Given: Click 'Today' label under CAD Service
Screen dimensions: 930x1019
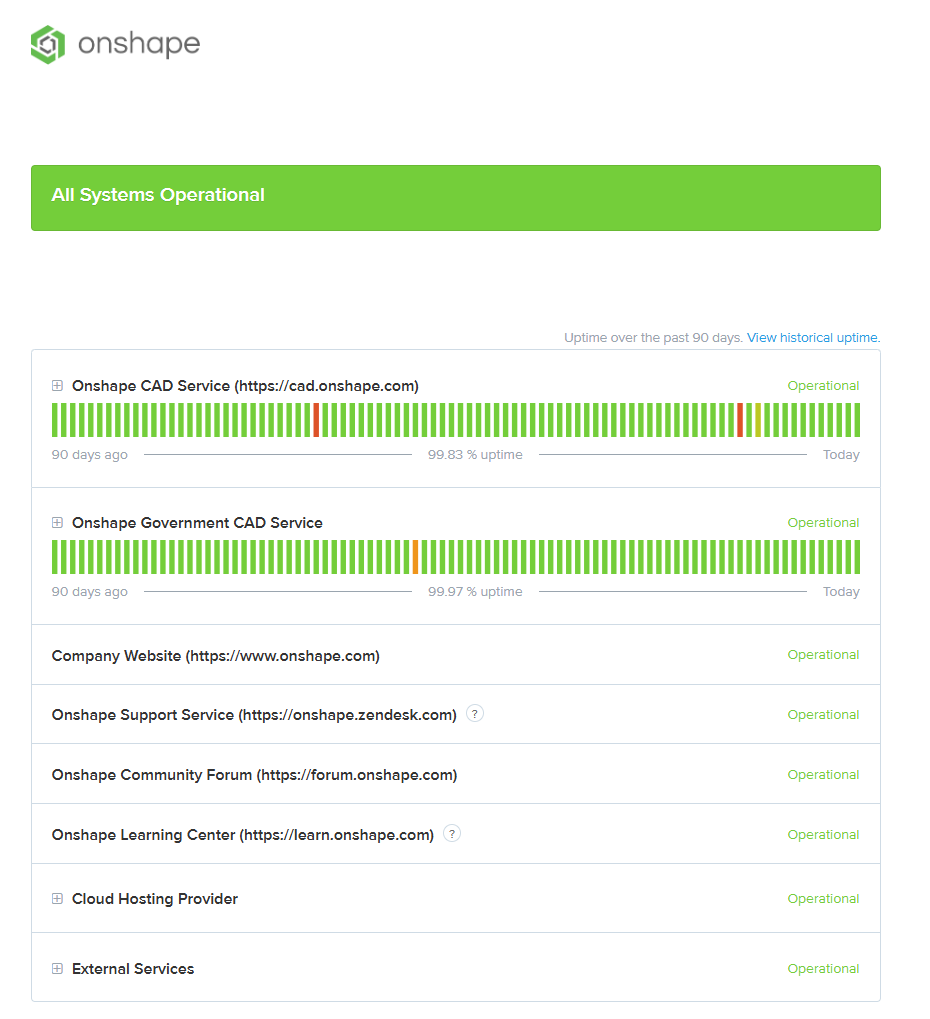Looking at the screenshot, I should click(841, 455).
